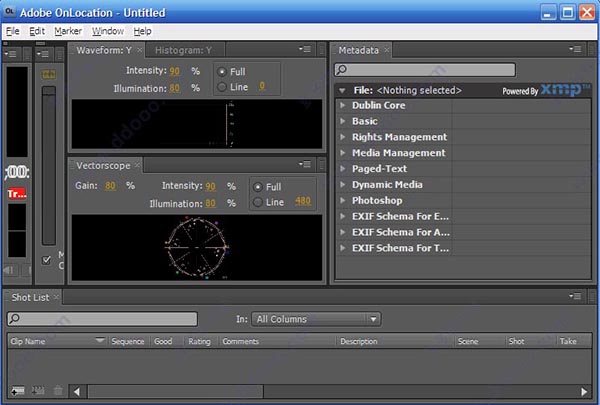Click the step-back transport button at bottom left
The height and width of the screenshot is (405, 600).
point(9,271)
